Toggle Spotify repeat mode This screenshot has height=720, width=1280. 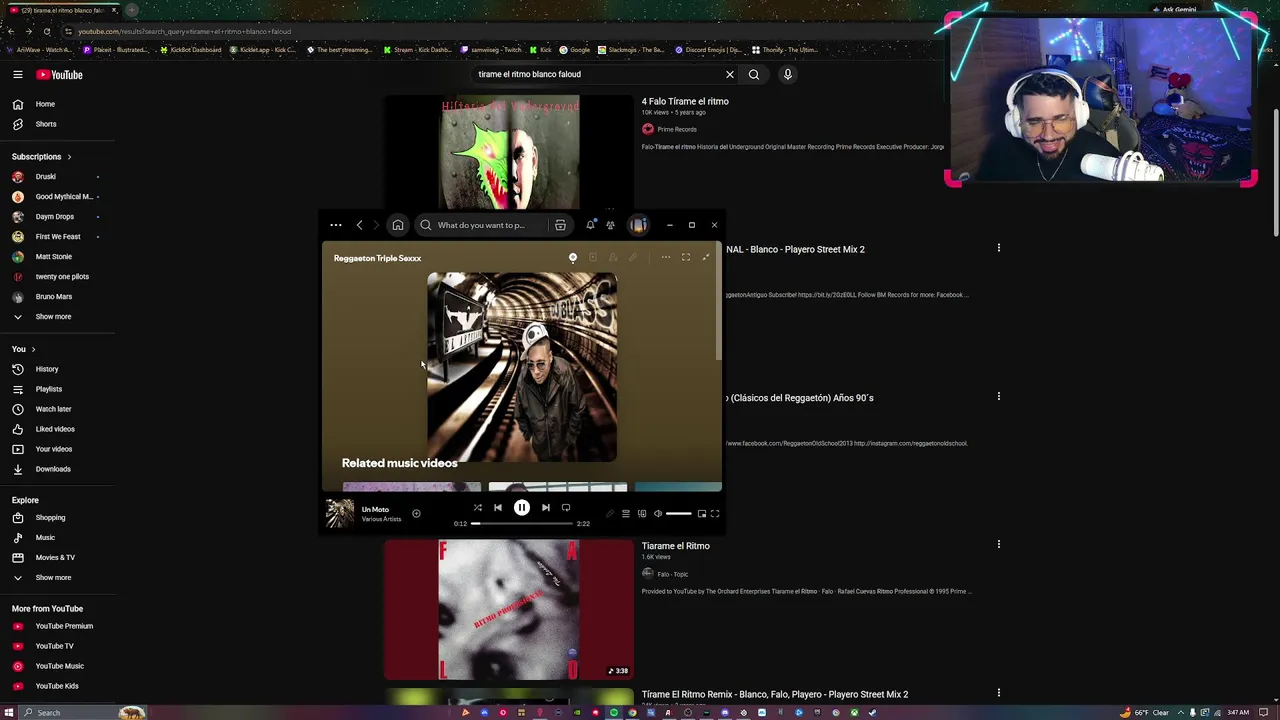click(x=566, y=508)
